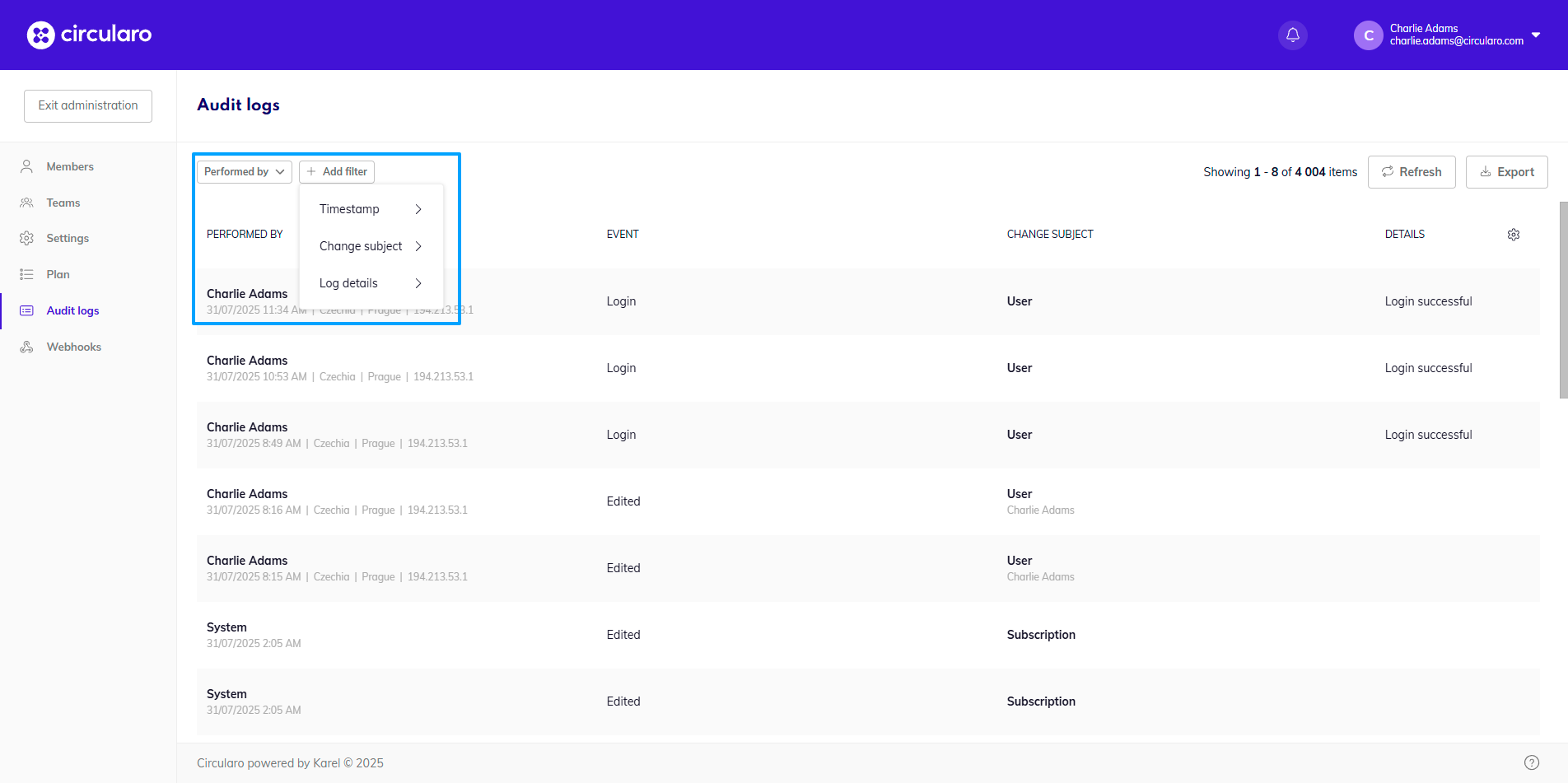
Task: Choose Change subject filter option
Action: [x=371, y=246]
